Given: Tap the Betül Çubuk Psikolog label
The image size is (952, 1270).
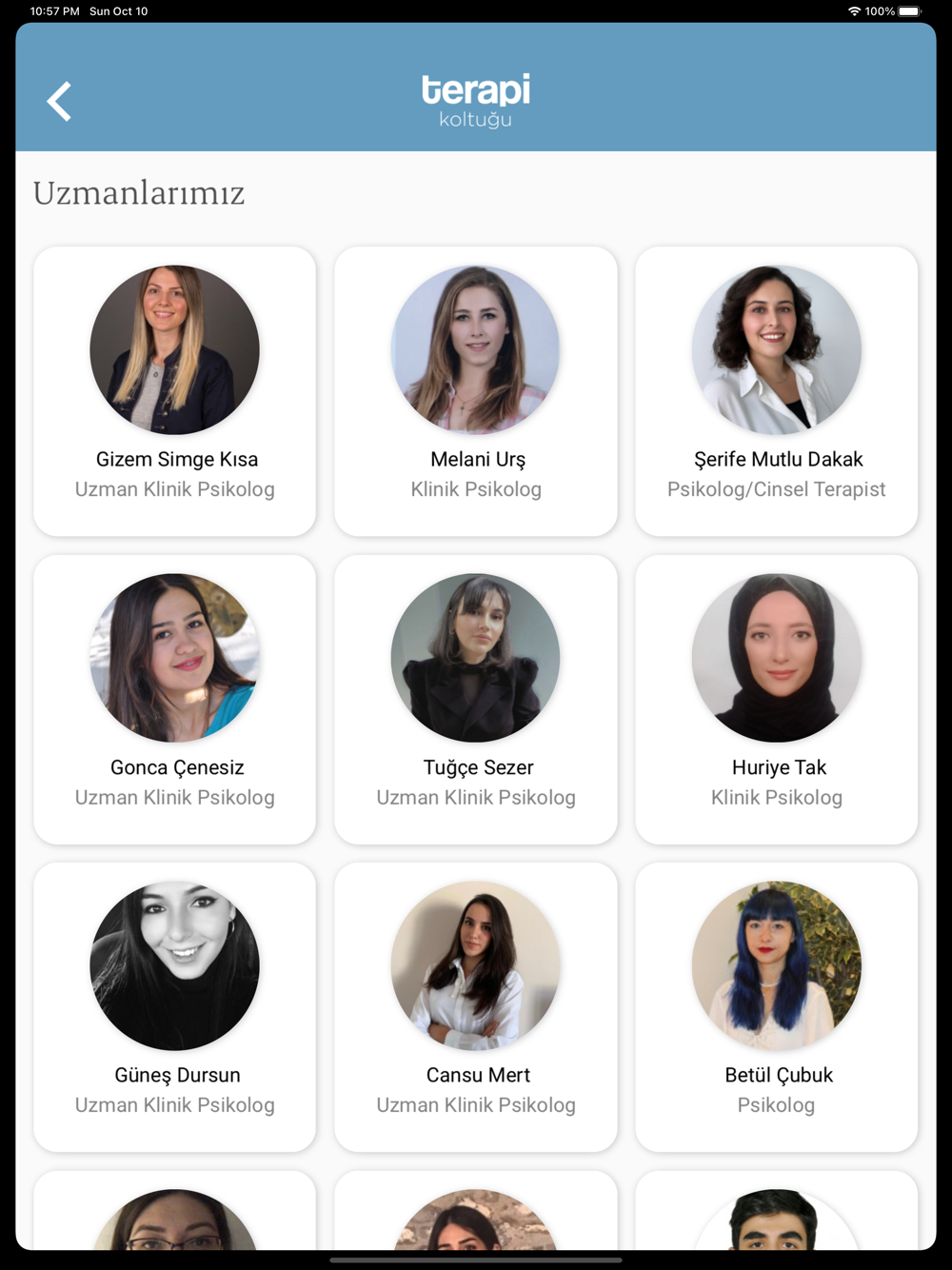Looking at the screenshot, I should [776, 1105].
